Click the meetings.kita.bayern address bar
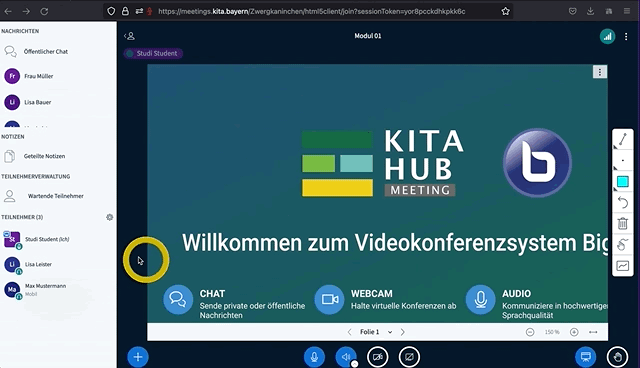This screenshot has height=368, width=640. (x=311, y=11)
